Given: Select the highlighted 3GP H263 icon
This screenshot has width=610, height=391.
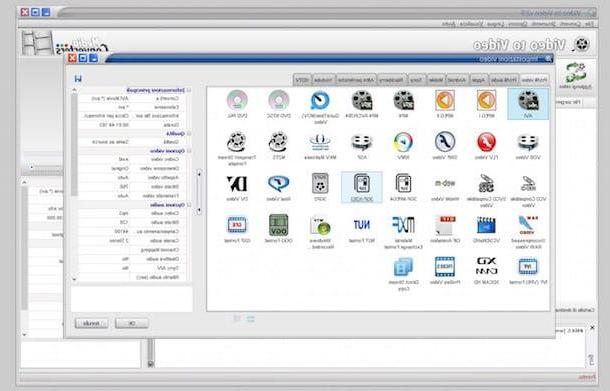Looking at the screenshot, I should pyautogui.click(x=362, y=187).
